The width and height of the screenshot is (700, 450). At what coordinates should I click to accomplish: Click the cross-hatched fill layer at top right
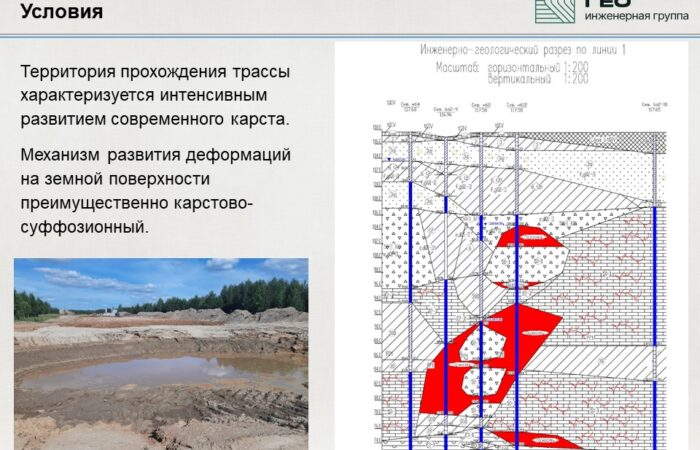(597, 142)
